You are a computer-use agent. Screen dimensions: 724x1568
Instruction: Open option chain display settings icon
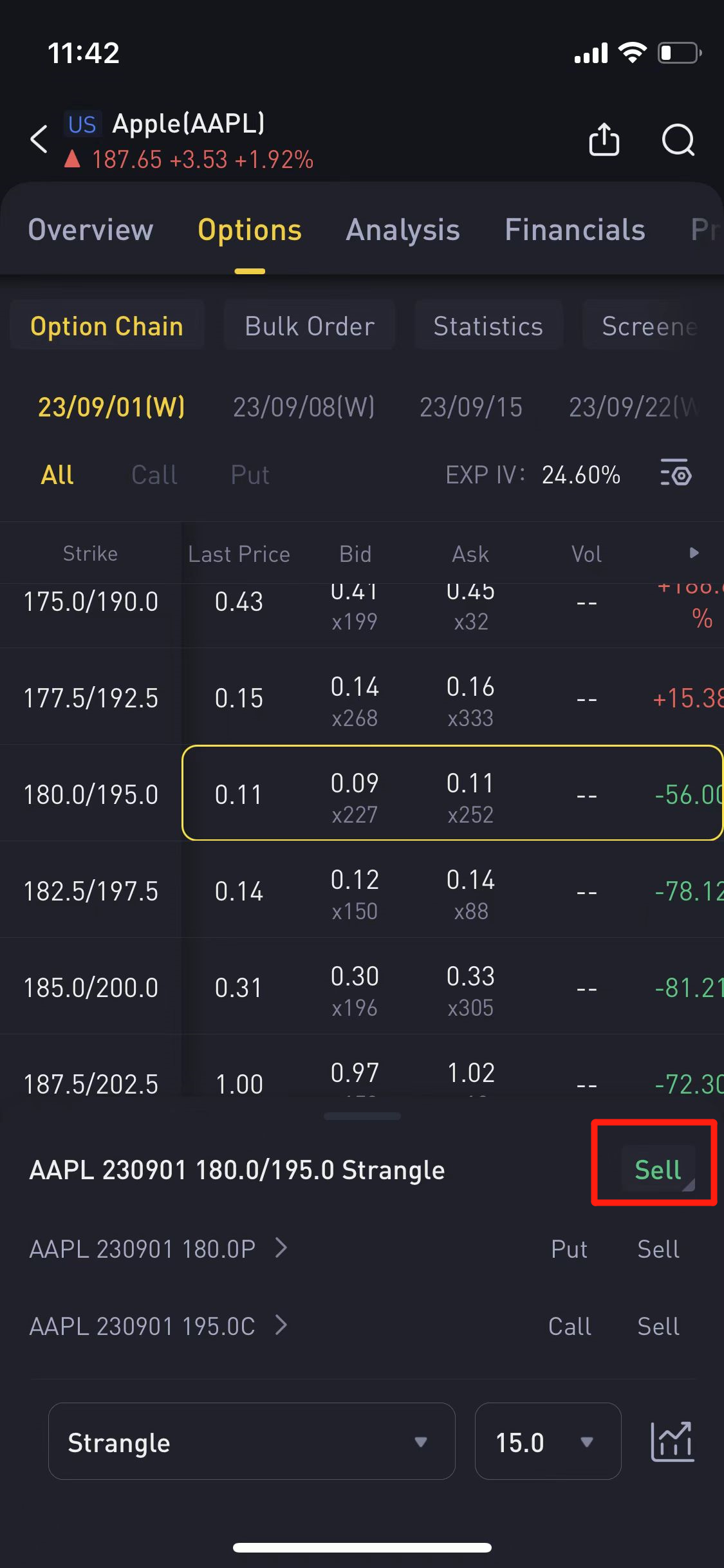pyautogui.click(x=676, y=475)
